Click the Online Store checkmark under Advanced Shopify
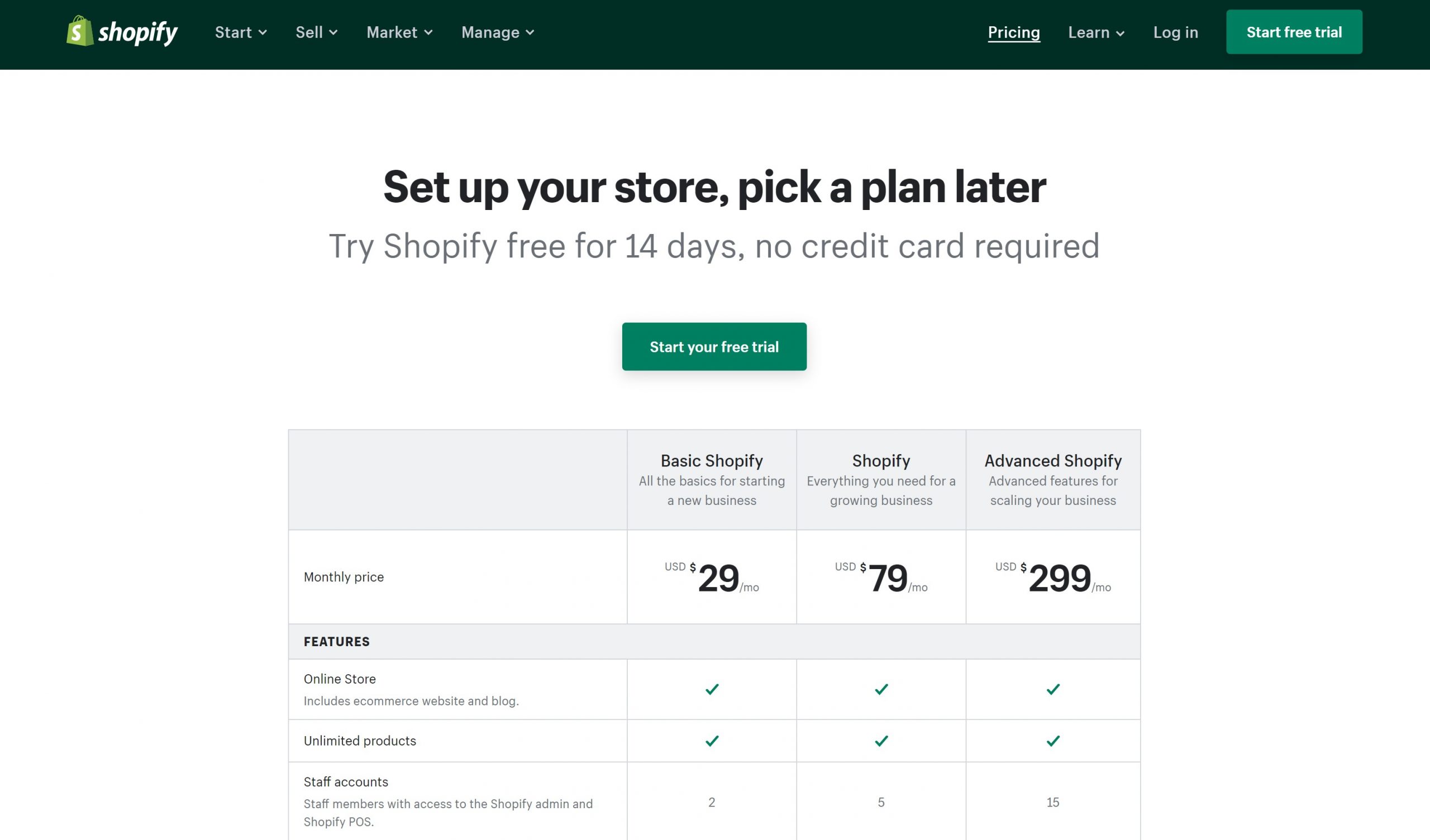Screen dimensions: 1430x840 (x=1052, y=689)
